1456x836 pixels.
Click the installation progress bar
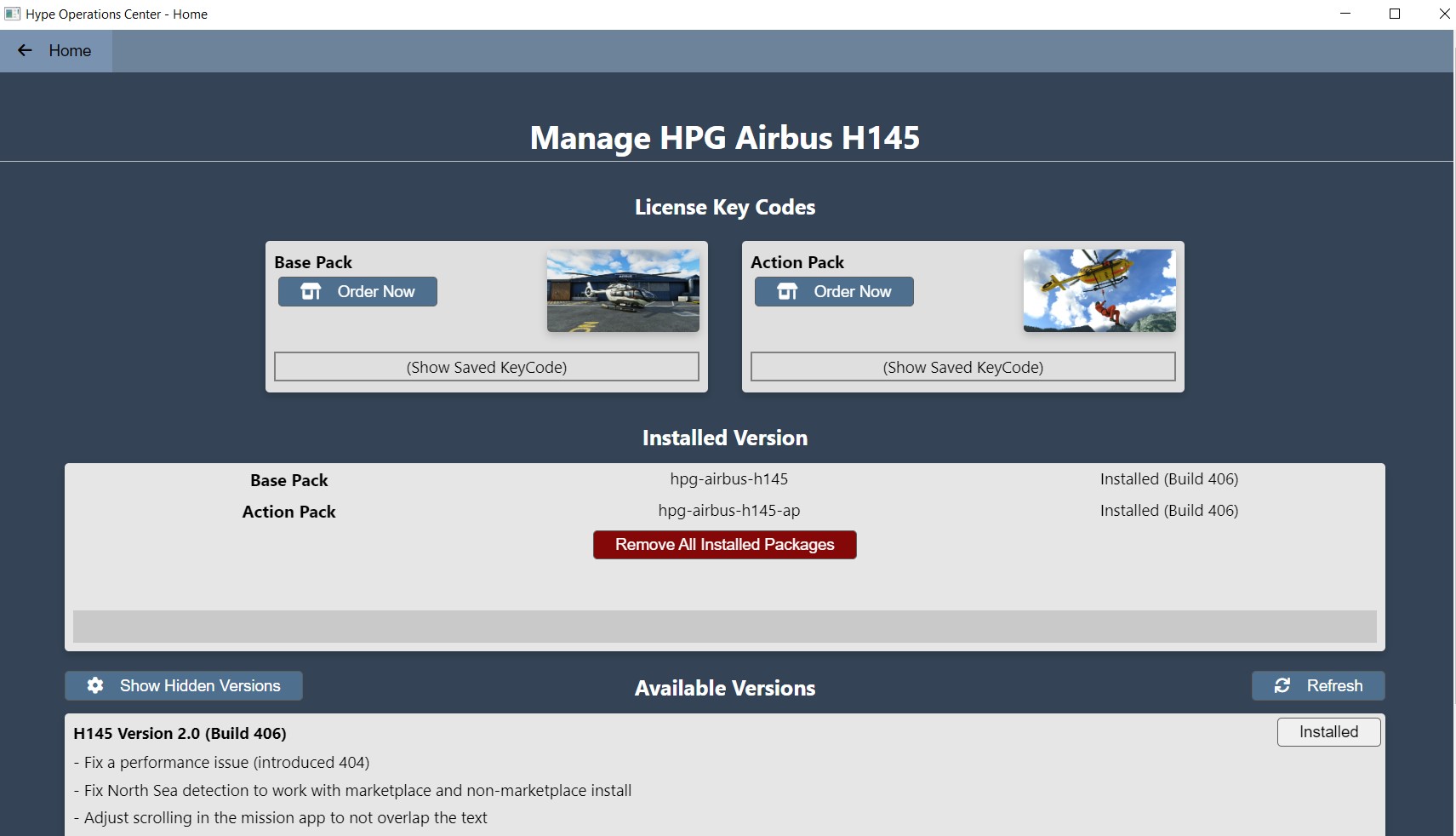pyautogui.click(x=725, y=627)
